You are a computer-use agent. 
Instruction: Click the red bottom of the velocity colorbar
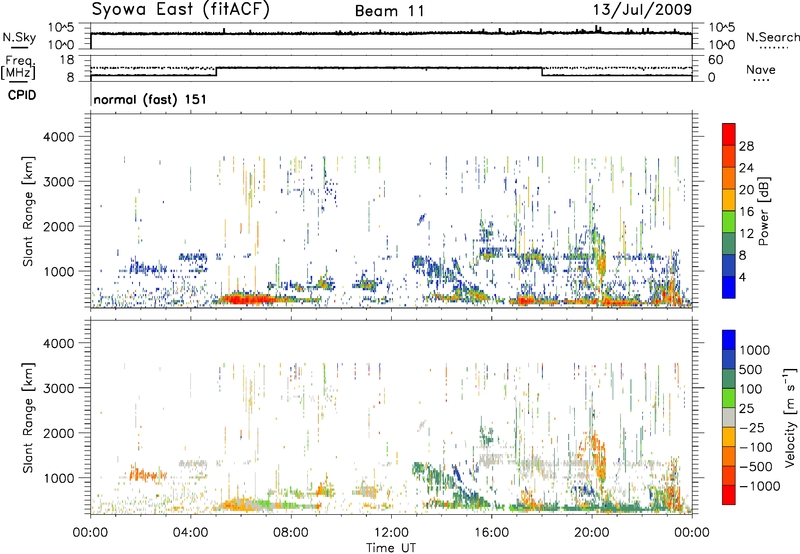(729, 495)
